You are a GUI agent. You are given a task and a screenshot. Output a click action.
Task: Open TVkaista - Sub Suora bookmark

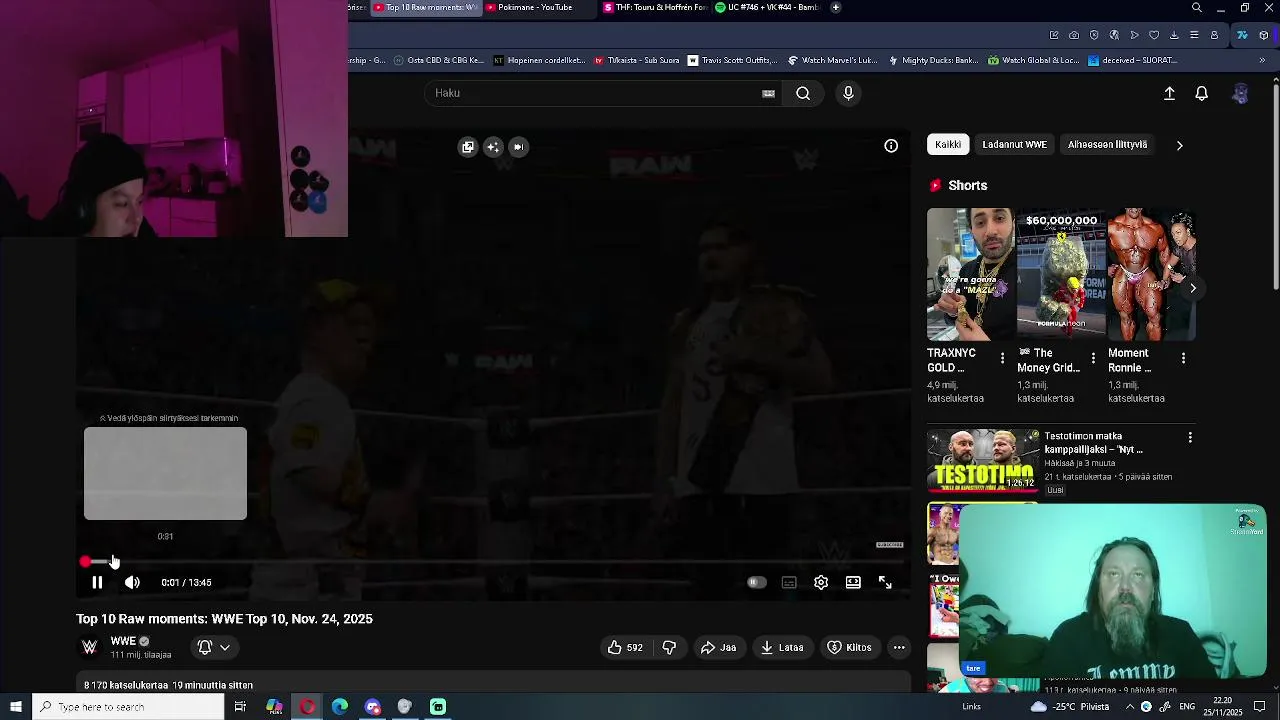point(637,60)
